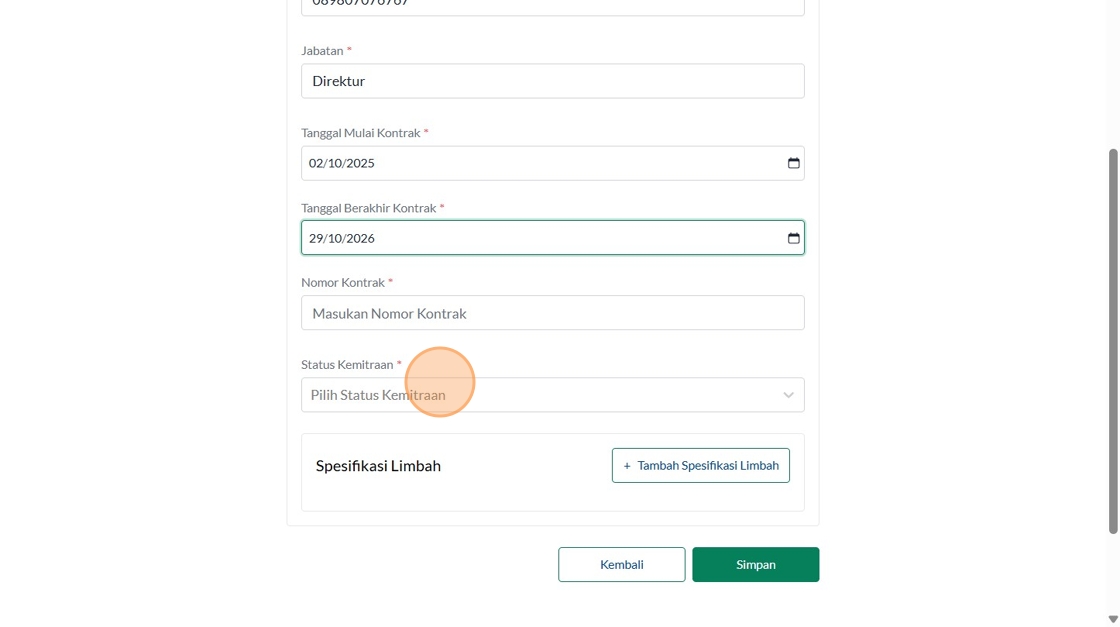Image resolution: width=1120 pixels, height=627 pixels.
Task: Select day segment 02 in start date
Action: tap(316, 163)
